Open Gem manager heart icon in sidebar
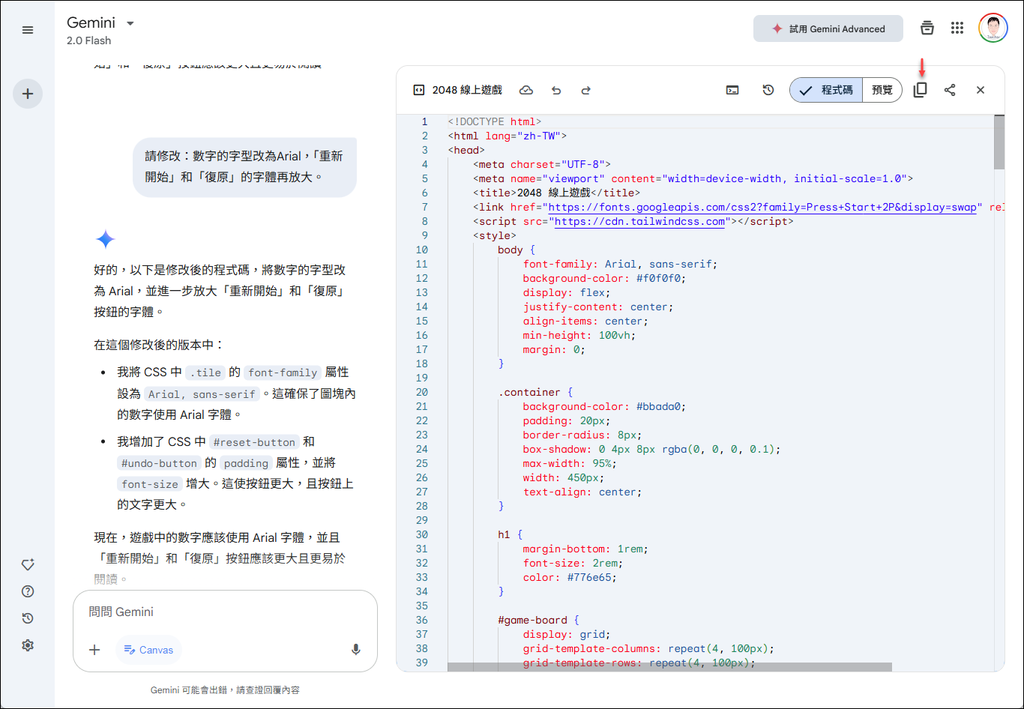 point(27,565)
